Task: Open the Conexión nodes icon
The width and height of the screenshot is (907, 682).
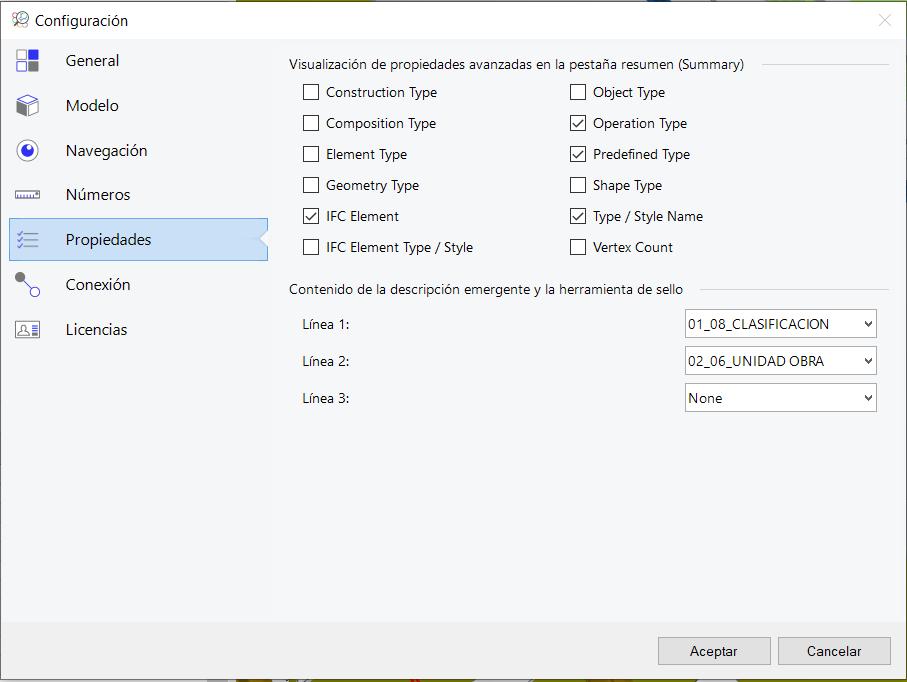Action: pyautogui.click(x=27, y=285)
